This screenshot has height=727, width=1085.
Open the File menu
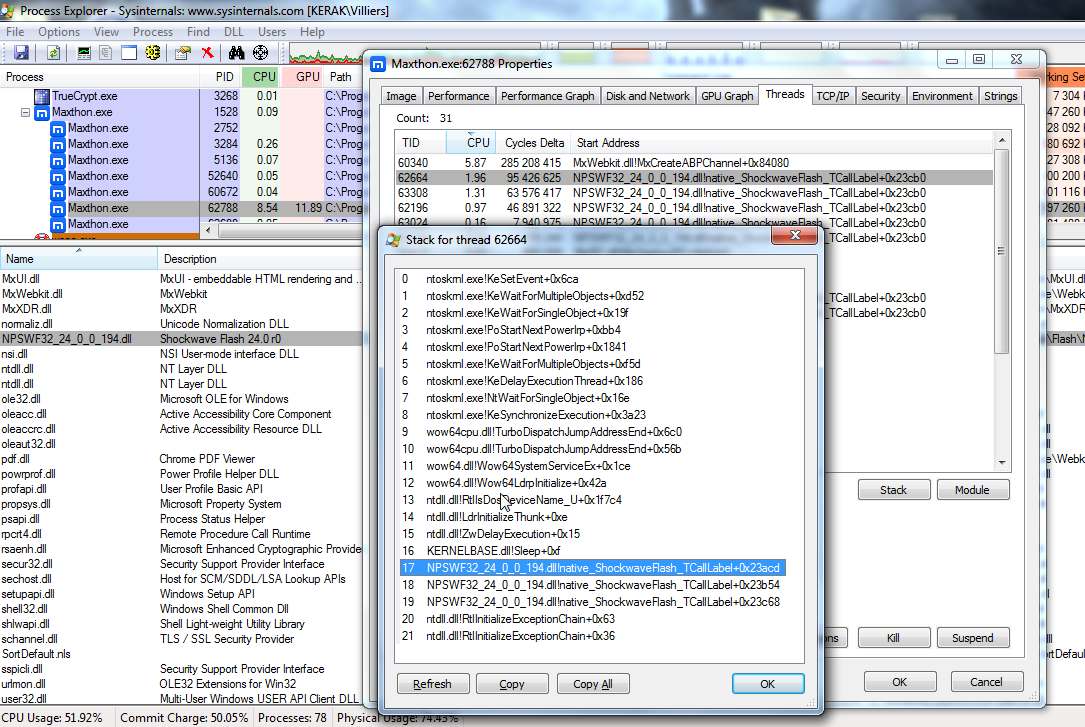(15, 32)
